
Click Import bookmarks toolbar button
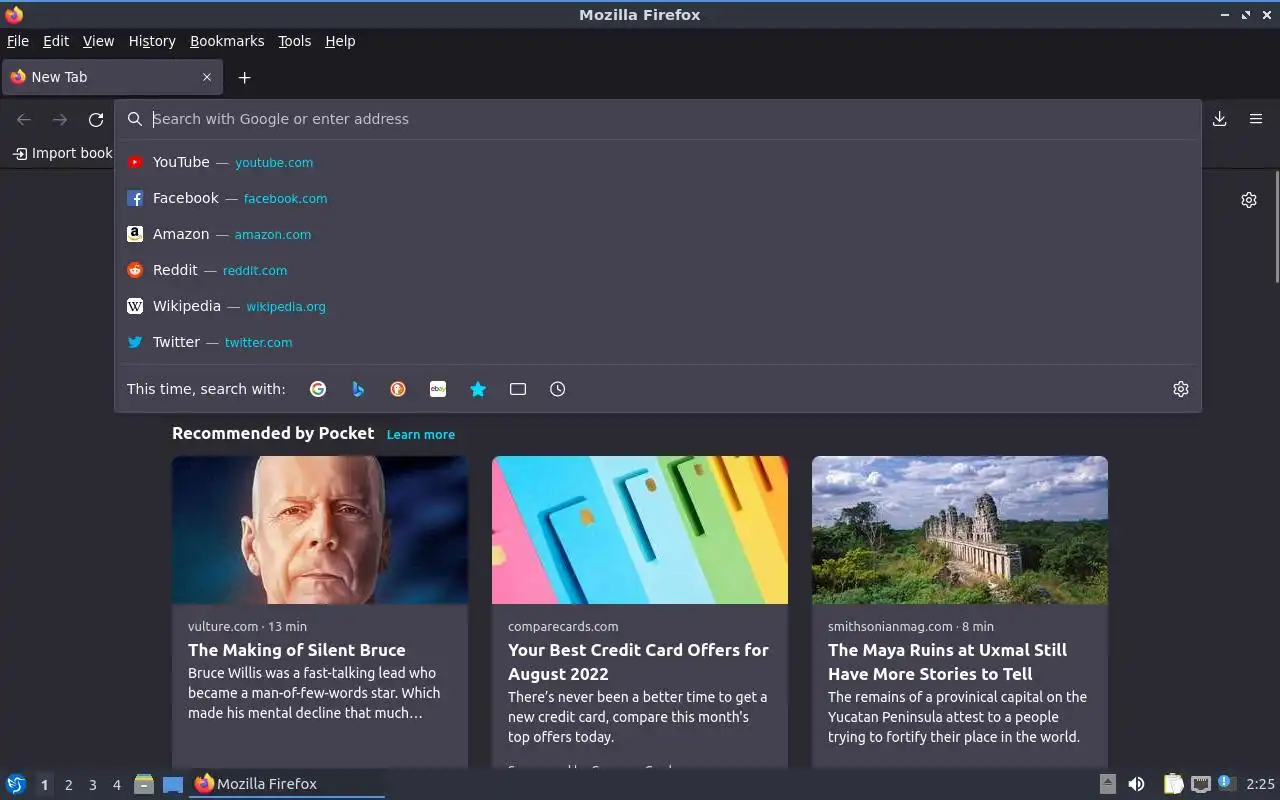click(x=62, y=153)
